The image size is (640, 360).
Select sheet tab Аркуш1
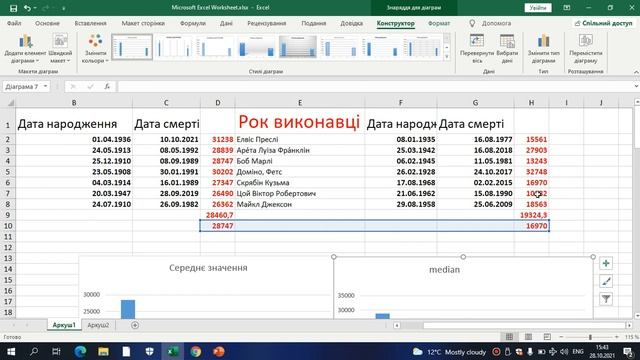click(64, 325)
